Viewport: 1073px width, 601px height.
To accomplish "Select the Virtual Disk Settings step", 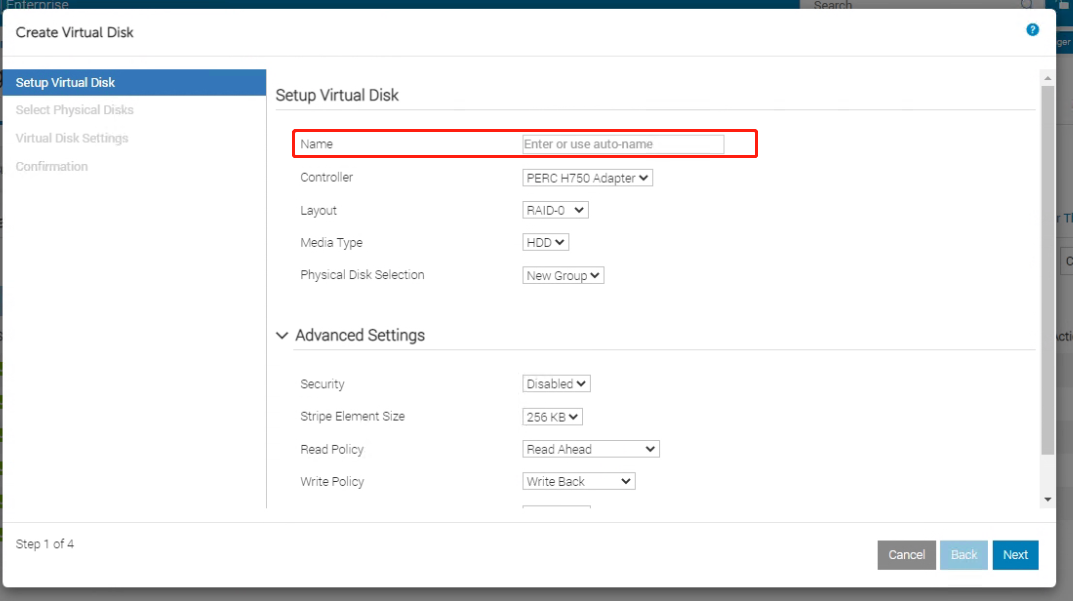I will pos(72,138).
